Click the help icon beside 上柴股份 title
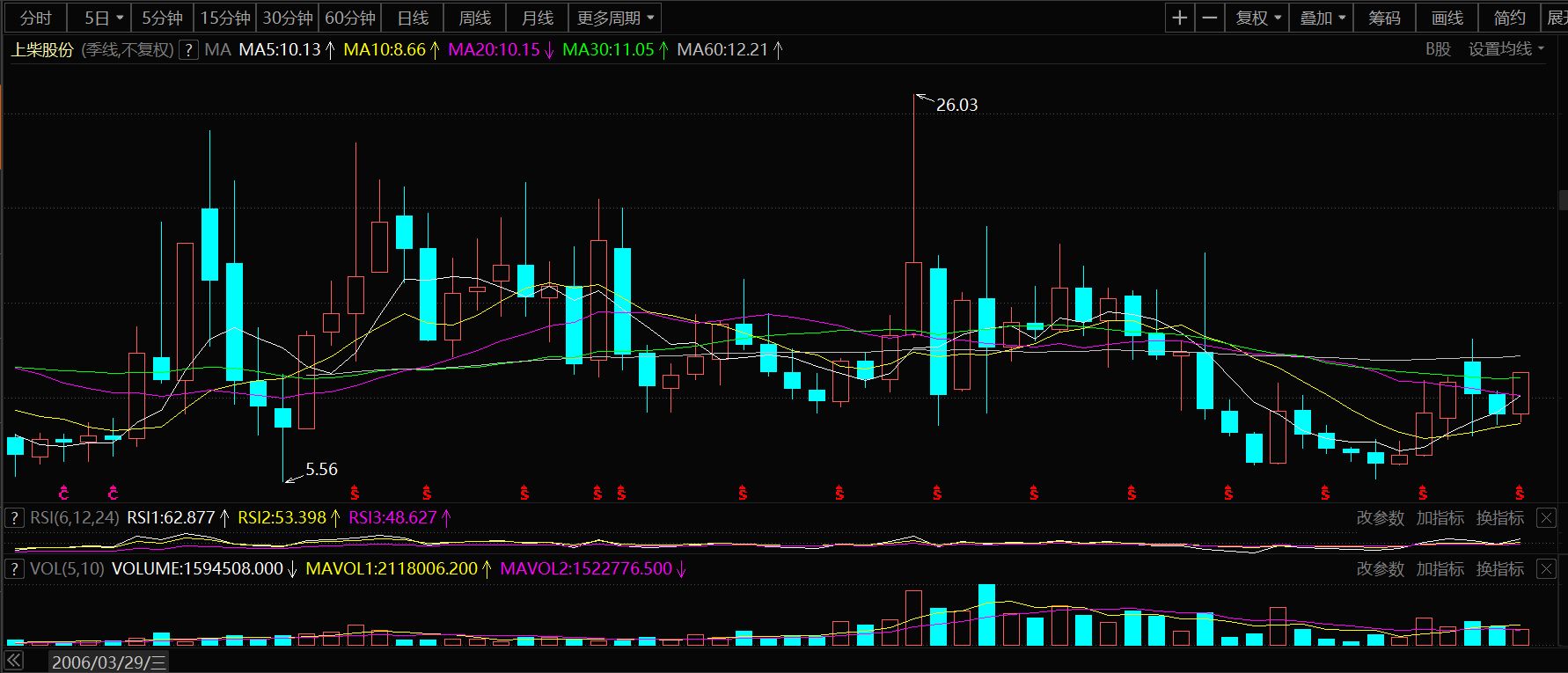This screenshot has height=673, width=1568. point(188,50)
